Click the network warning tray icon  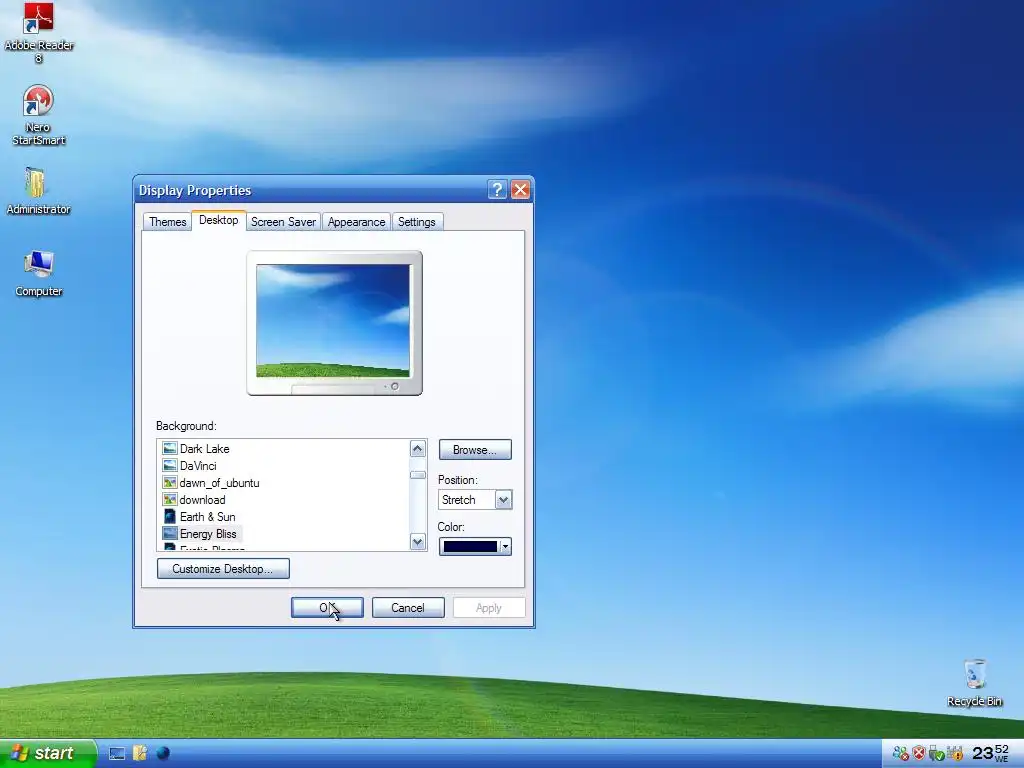tap(955, 754)
